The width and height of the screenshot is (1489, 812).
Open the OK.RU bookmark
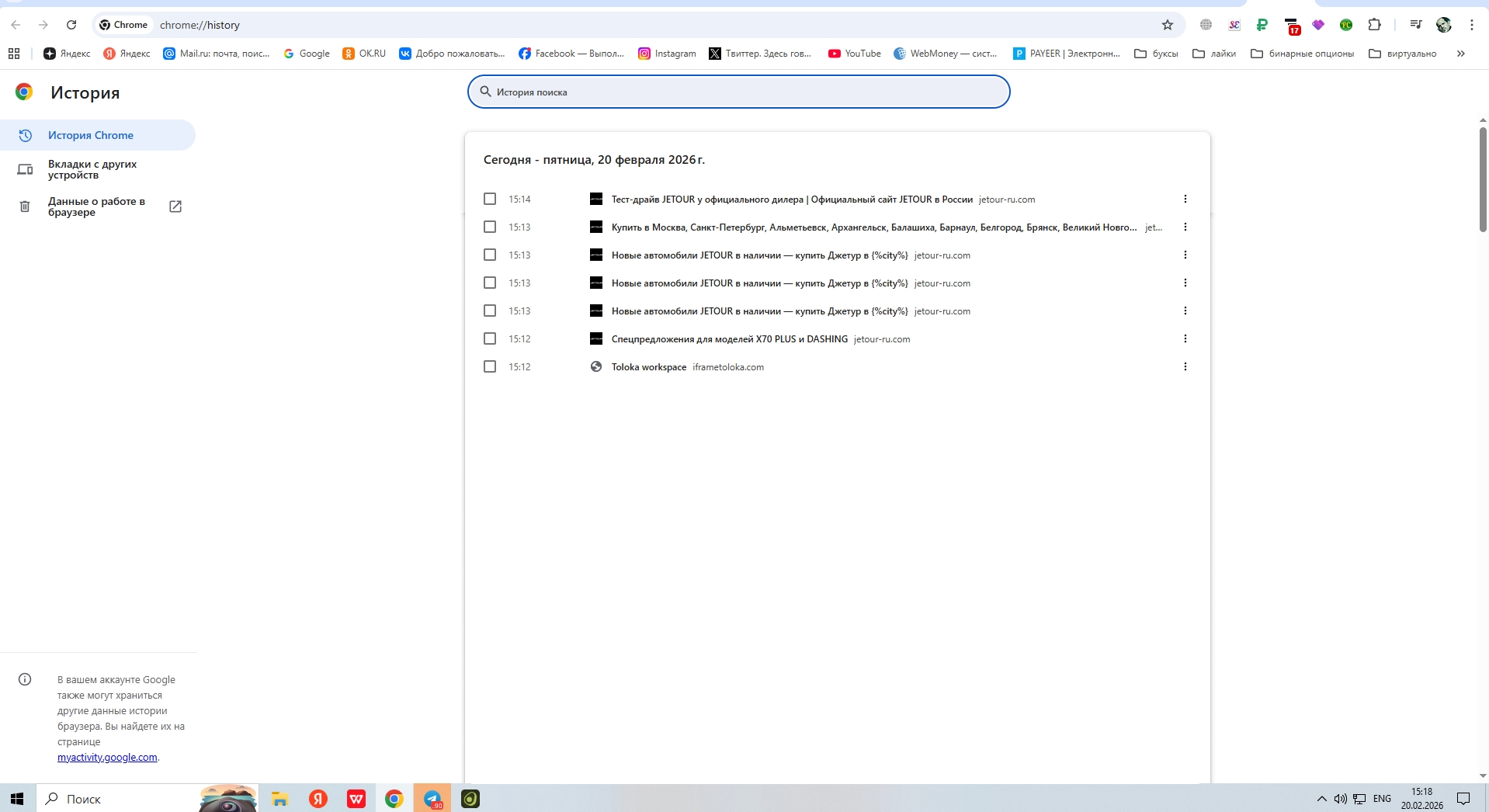click(x=364, y=54)
